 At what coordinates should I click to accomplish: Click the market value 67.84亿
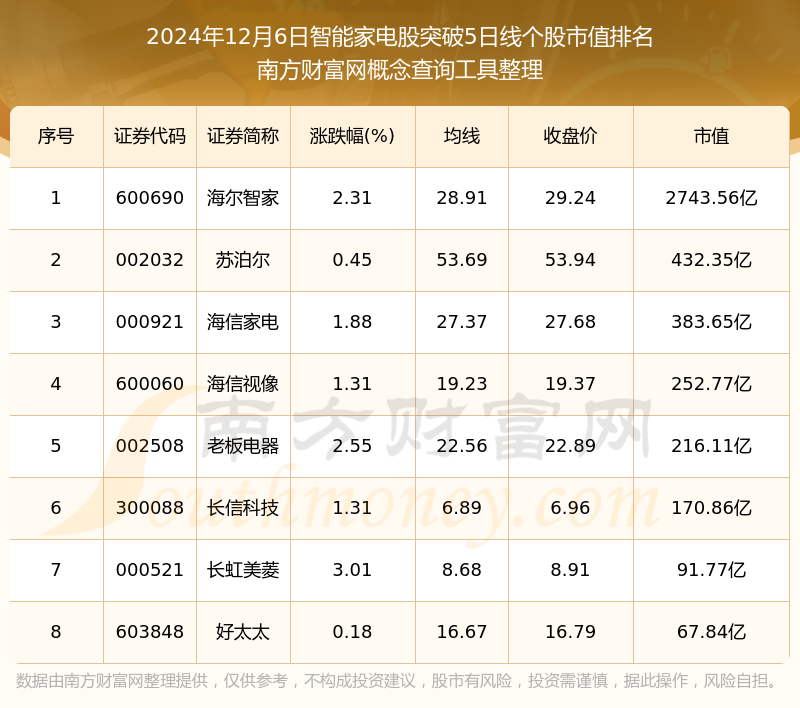pyautogui.click(x=711, y=633)
